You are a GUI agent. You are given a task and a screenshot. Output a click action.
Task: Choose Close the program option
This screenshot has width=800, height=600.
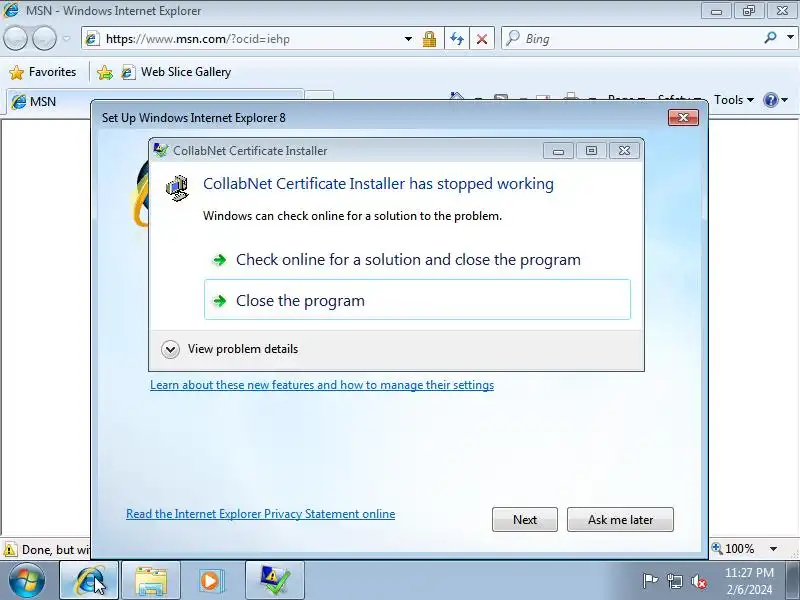[x=417, y=300]
